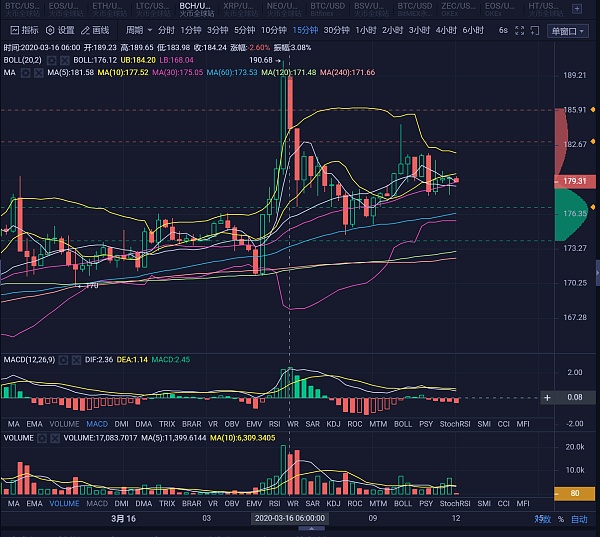Viewport: 600px width, 537px height.
Task: Select MFI in the MACD panel's indicator row
Action: (x=523, y=424)
